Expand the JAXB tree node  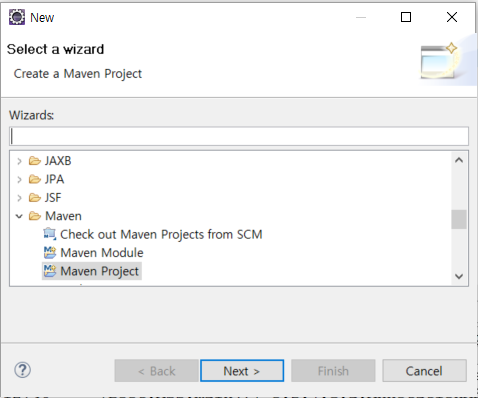(x=19, y=161)
